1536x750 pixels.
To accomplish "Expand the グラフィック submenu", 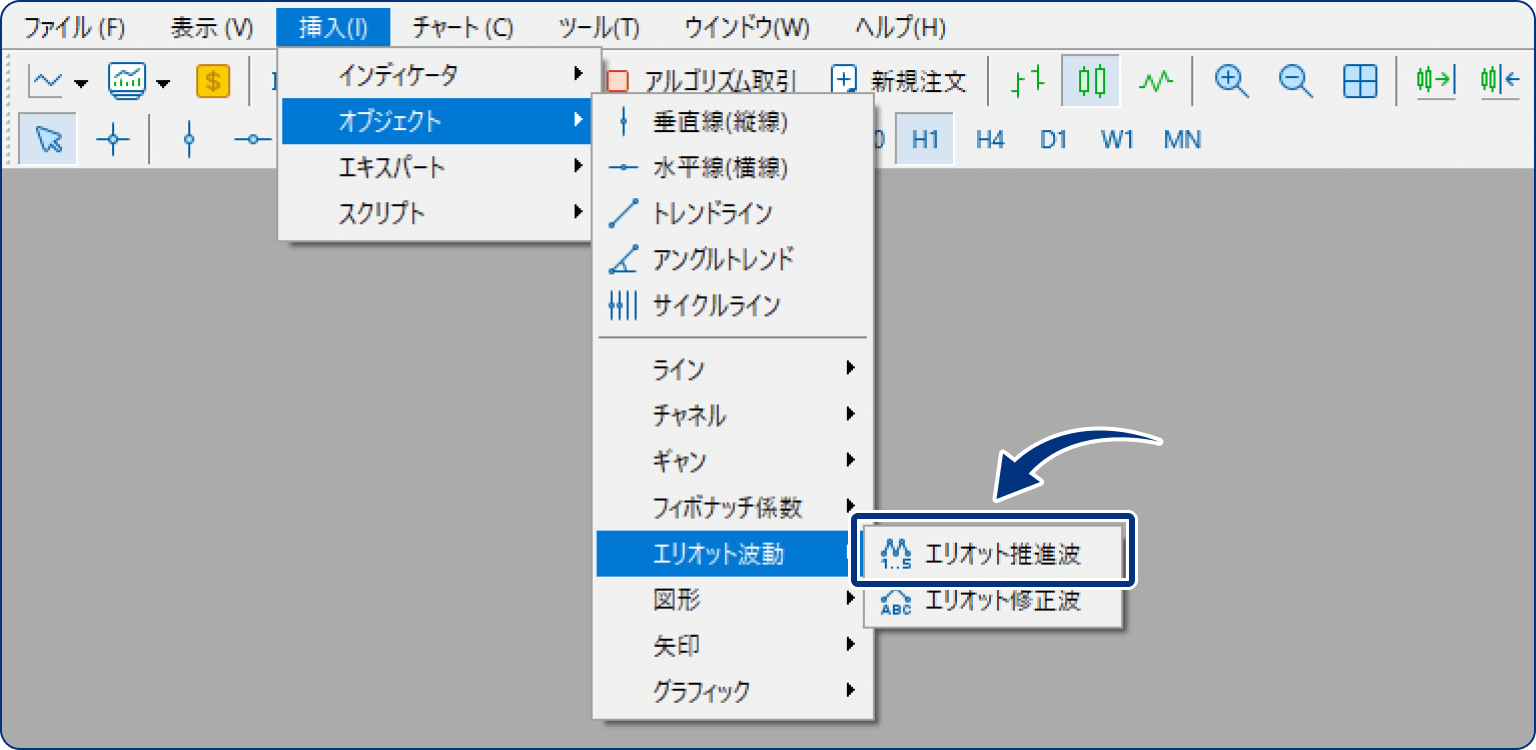I will [x=733, y=691].
